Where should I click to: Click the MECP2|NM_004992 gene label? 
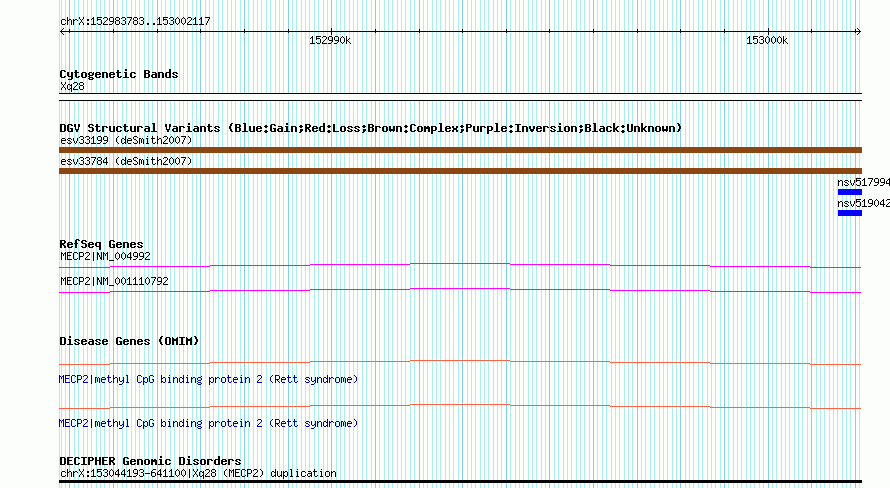click(x=106, y=256)
